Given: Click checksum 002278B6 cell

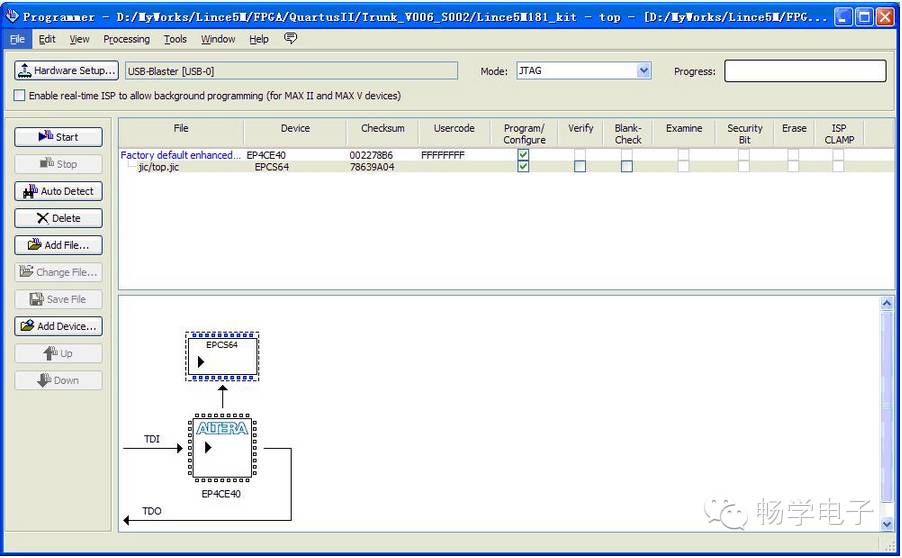Looking at the screenshot, I should 371,155.
